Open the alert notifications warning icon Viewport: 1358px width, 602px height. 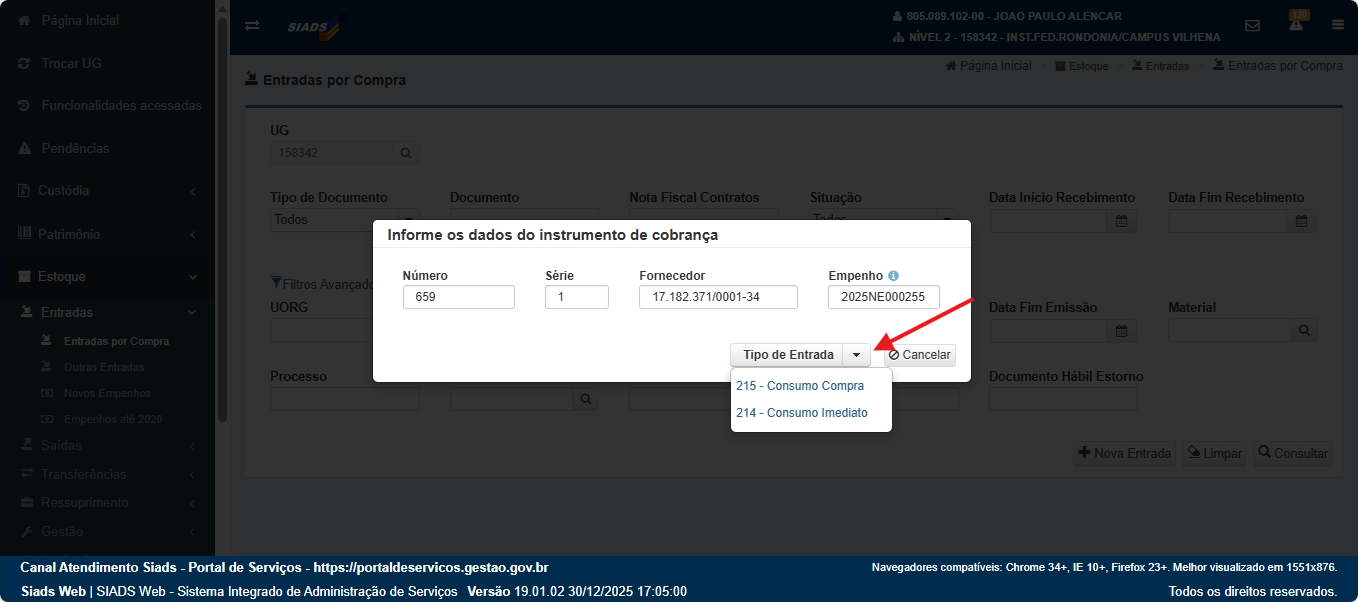coord(1296,25)
